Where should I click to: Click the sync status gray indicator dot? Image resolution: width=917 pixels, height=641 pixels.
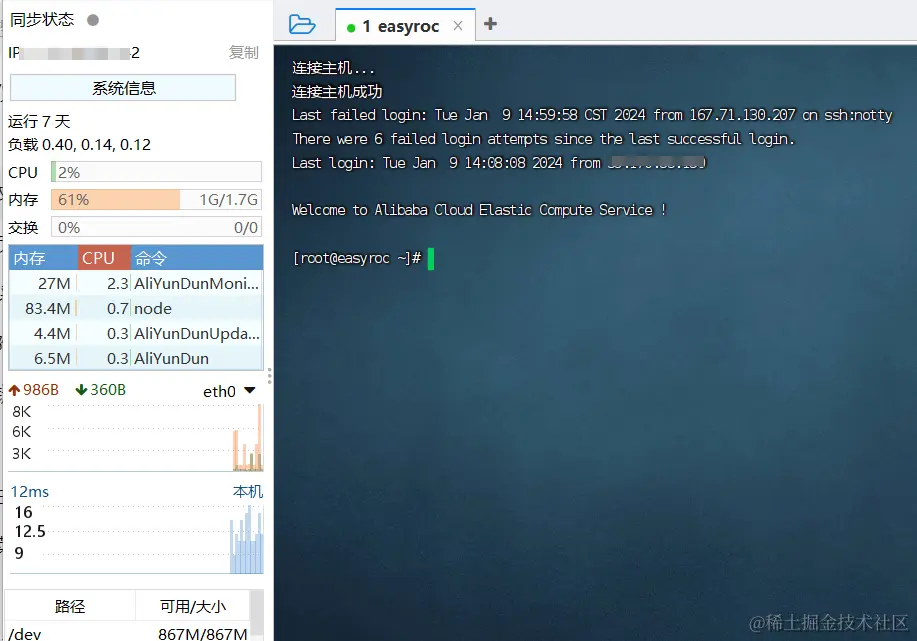[92, 20]
